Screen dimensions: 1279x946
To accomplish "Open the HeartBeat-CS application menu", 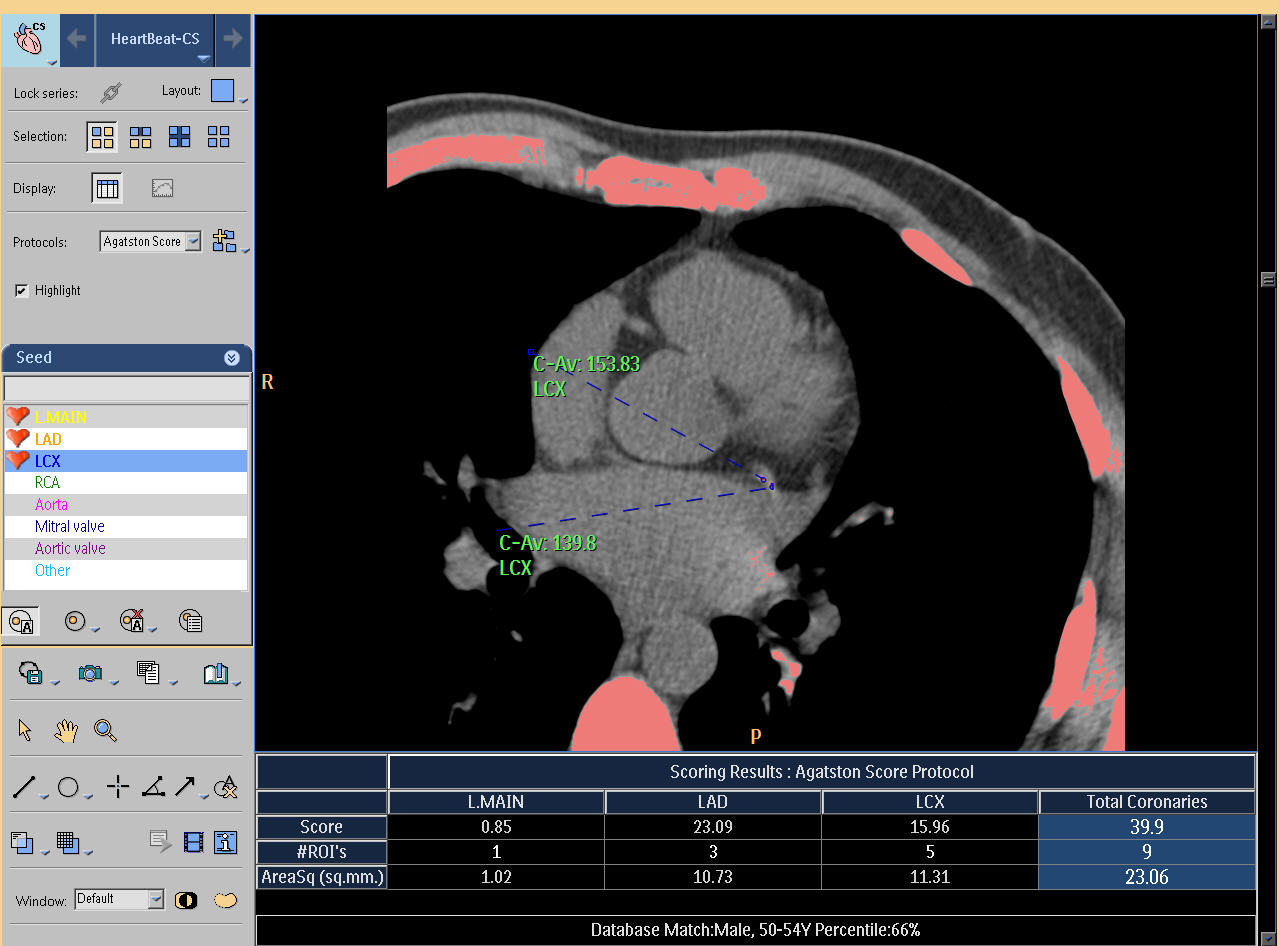I will coord(155,40).
